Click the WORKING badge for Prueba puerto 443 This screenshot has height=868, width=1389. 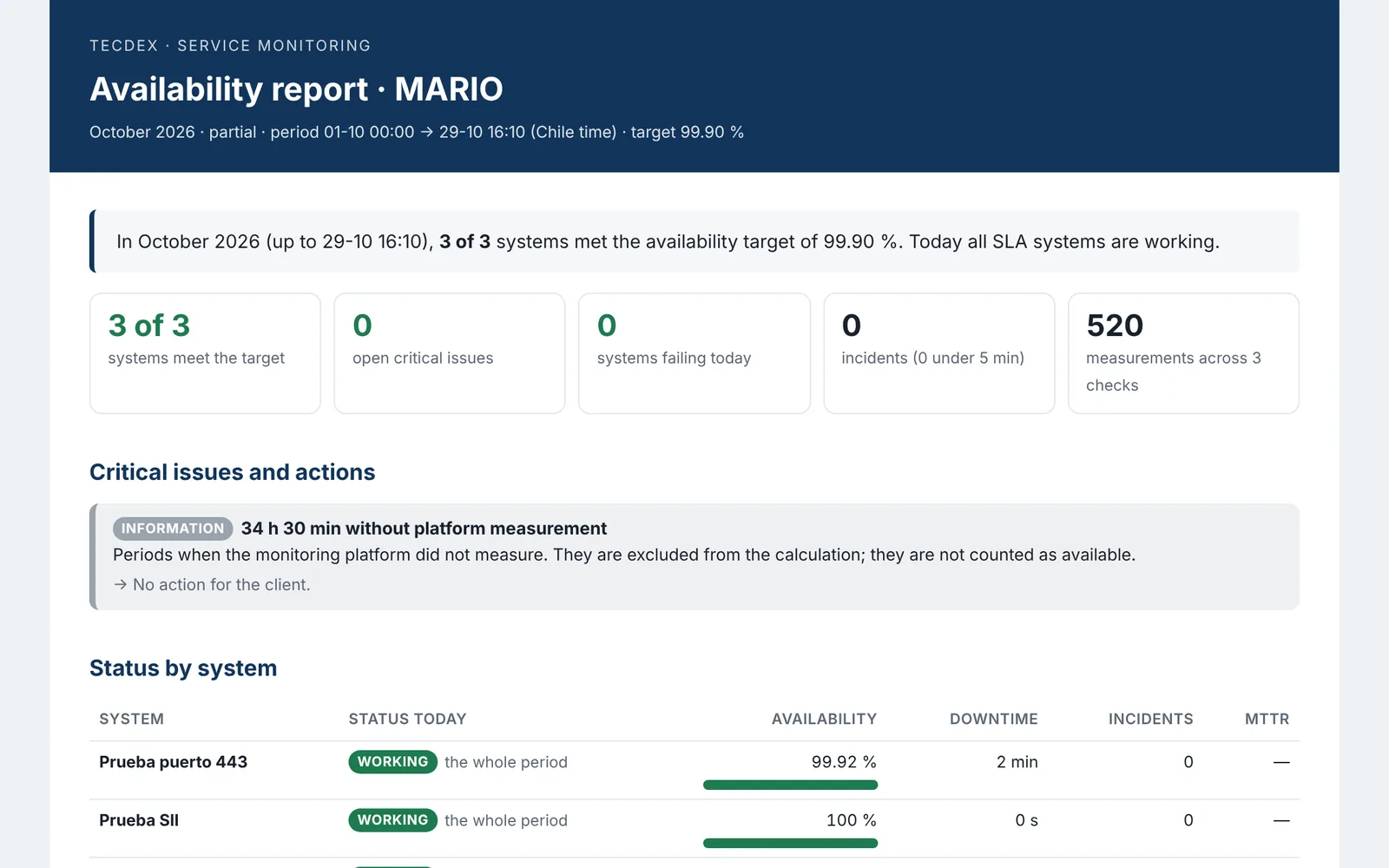392,762
